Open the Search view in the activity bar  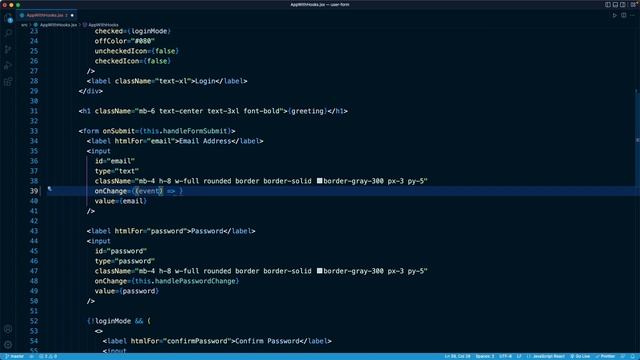(x=8, y=33)
